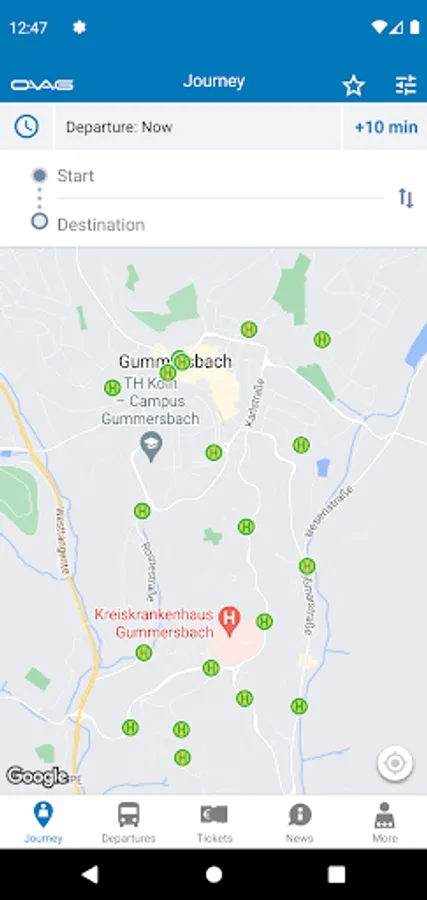
Task: Switch to the Departures tab
Action: tap(129, 823)
